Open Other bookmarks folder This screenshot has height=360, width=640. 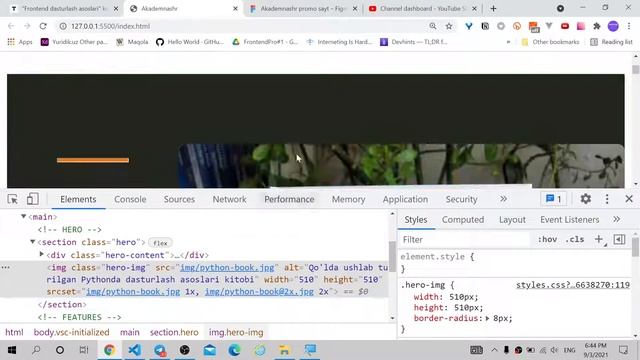[x=550, y=42]
